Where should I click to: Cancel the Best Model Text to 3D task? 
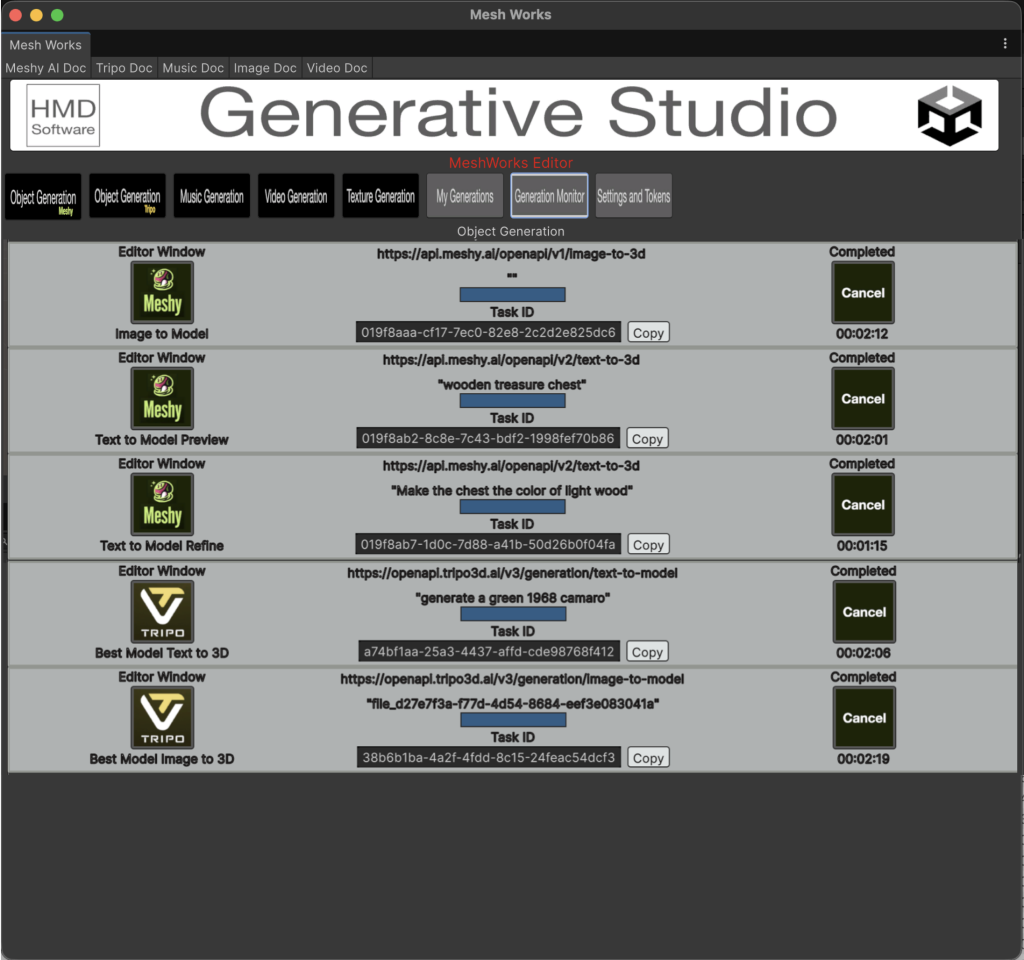coord(864,612)
